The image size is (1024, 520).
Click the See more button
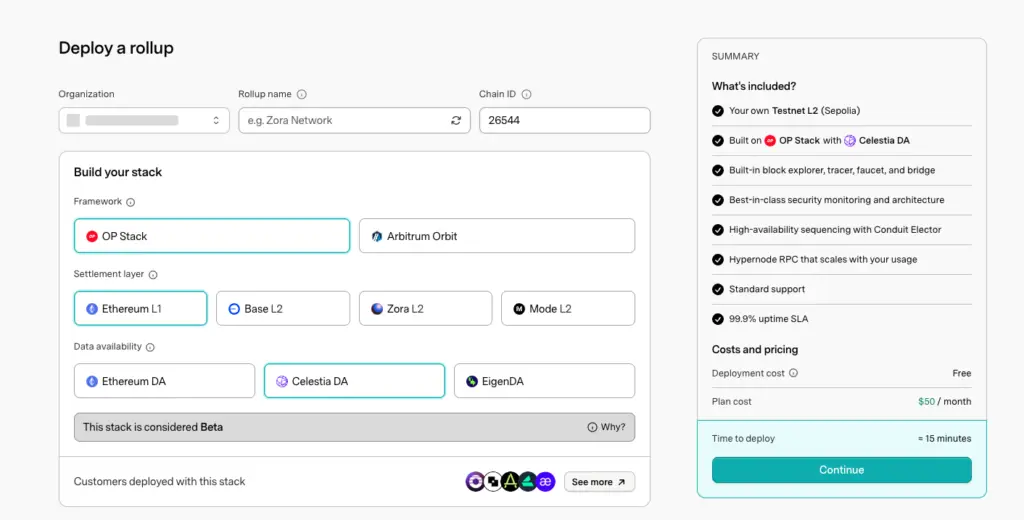coord(599,482)
